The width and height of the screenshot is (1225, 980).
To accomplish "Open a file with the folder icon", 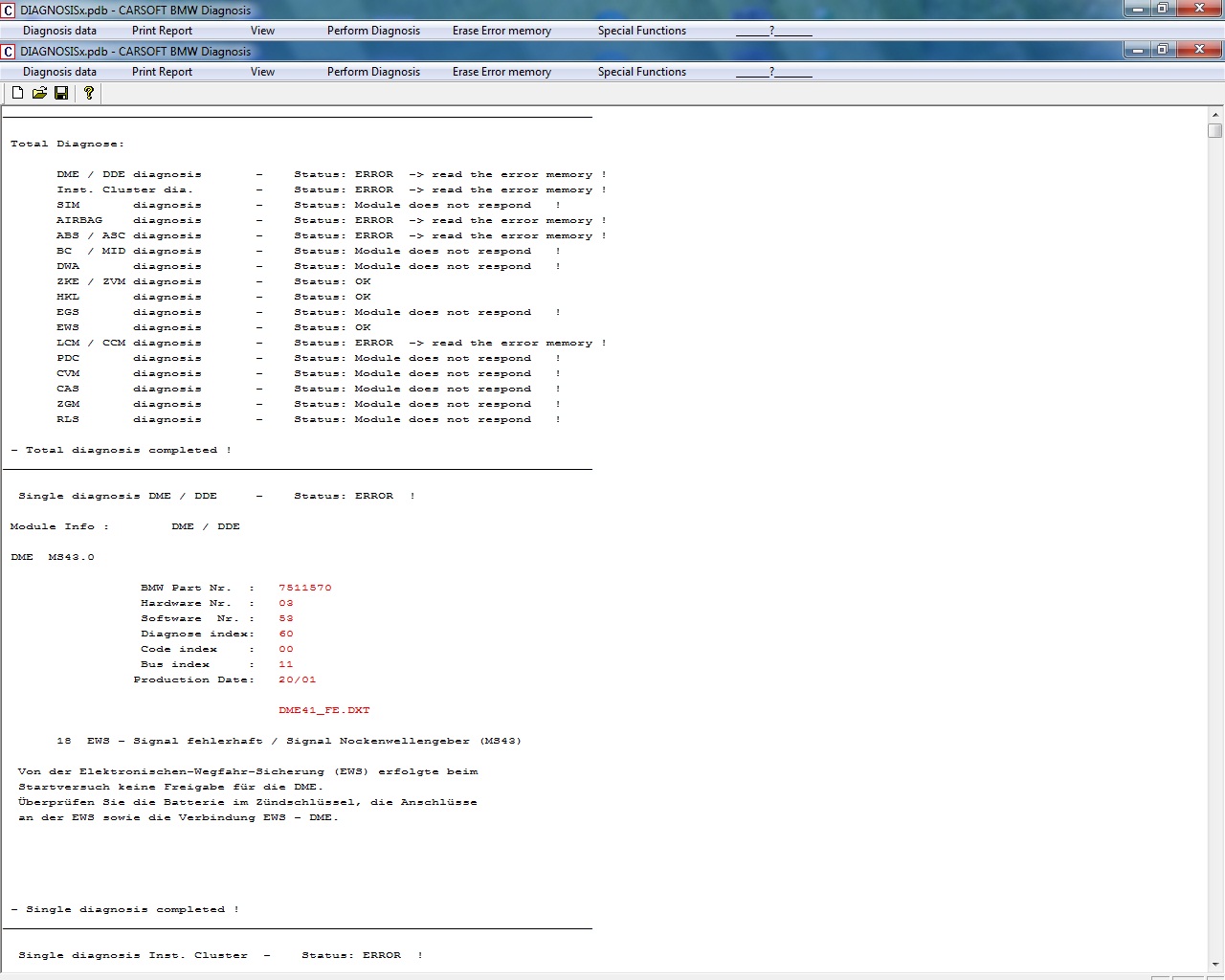I will 39,93.
